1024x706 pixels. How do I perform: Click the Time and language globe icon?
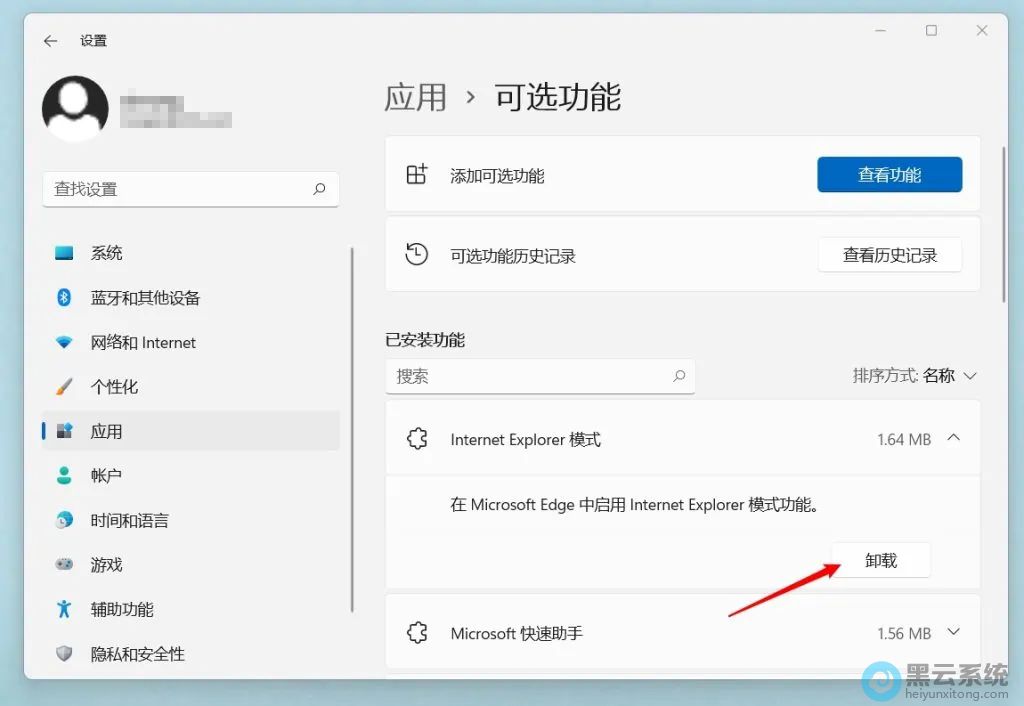pyautogui.click(x=65, y=520)
